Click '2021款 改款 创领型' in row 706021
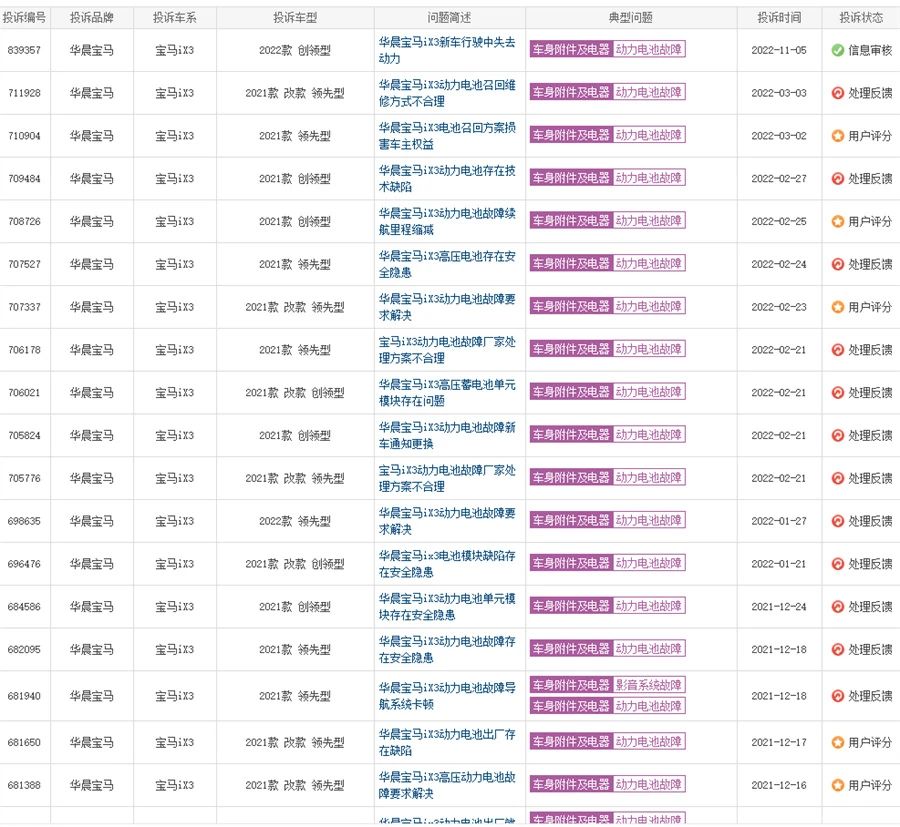This screenshot has height=827, width=900. pyautogui.click(x=295, y=393)
